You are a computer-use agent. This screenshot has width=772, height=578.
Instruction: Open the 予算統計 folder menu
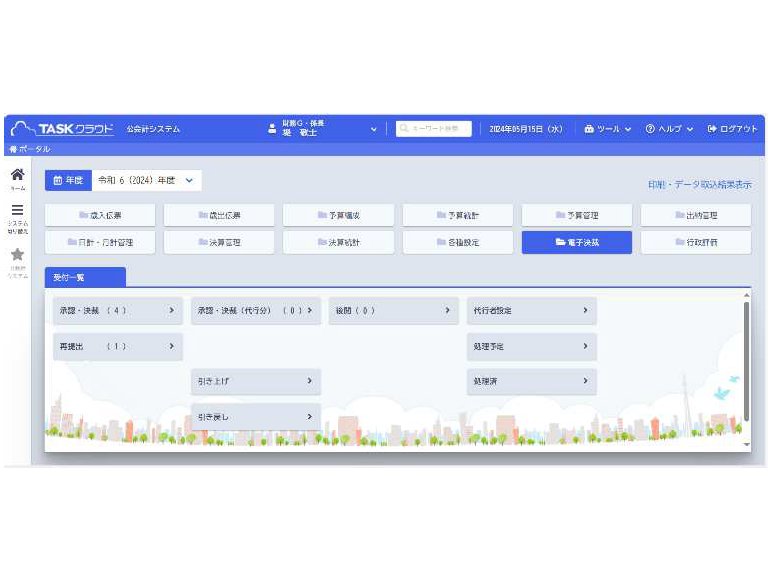(x=458, y=215)
